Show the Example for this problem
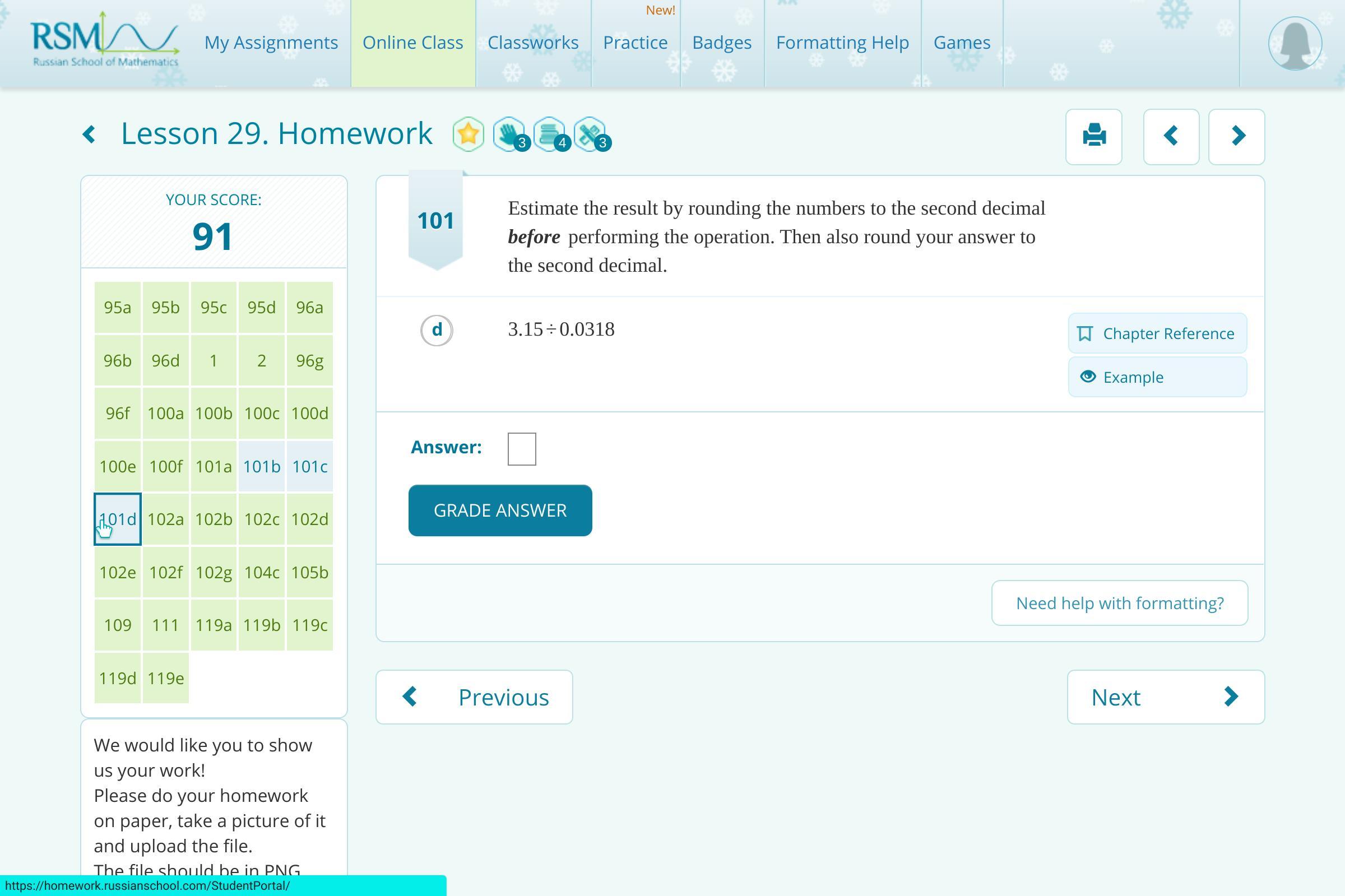 tap(1157, 377)
